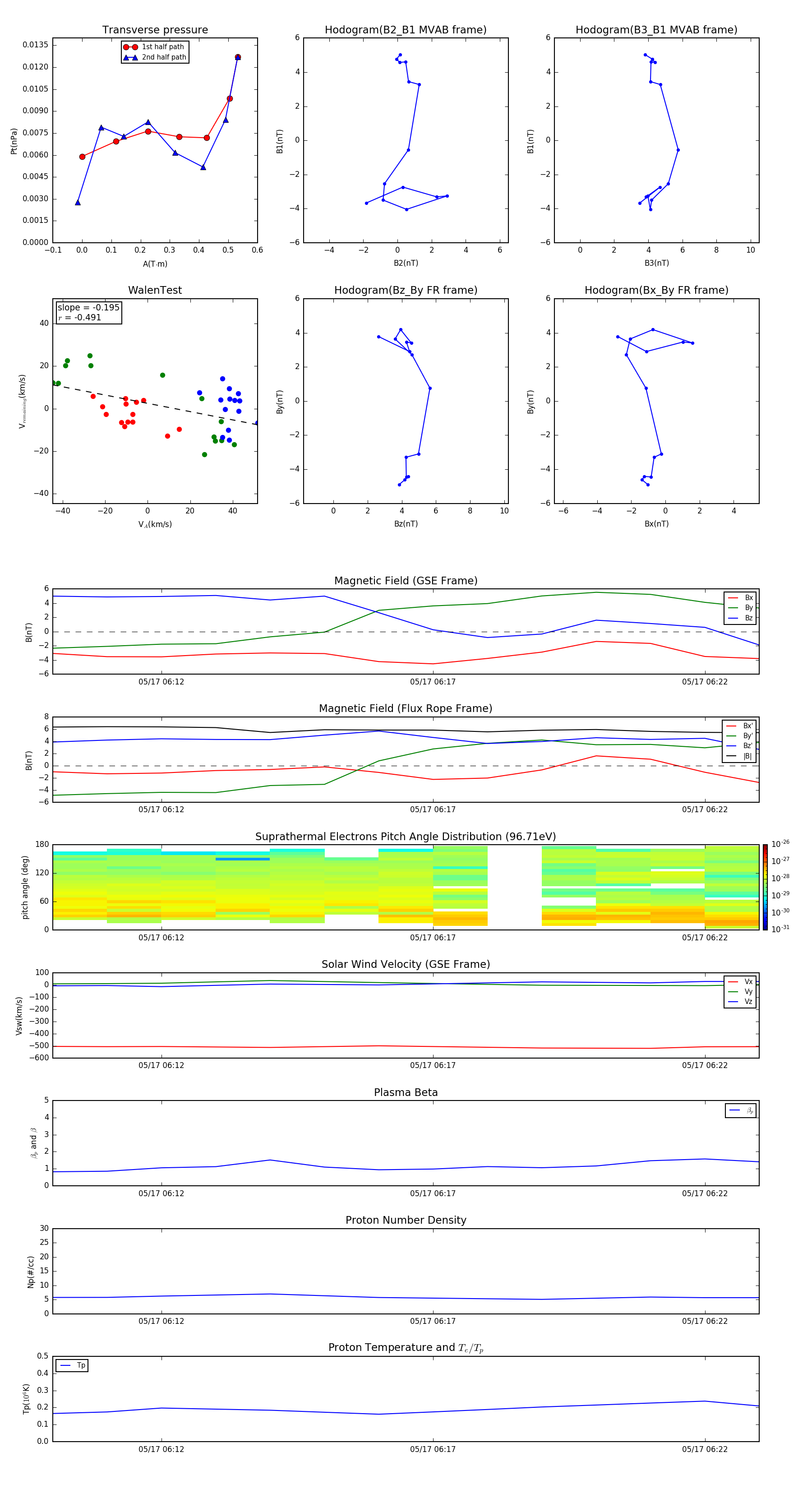Click '05/17 06:17' tick under Plasma Beta plot
Viewport: 812px width, 1489px height.
pos(433,1193)
